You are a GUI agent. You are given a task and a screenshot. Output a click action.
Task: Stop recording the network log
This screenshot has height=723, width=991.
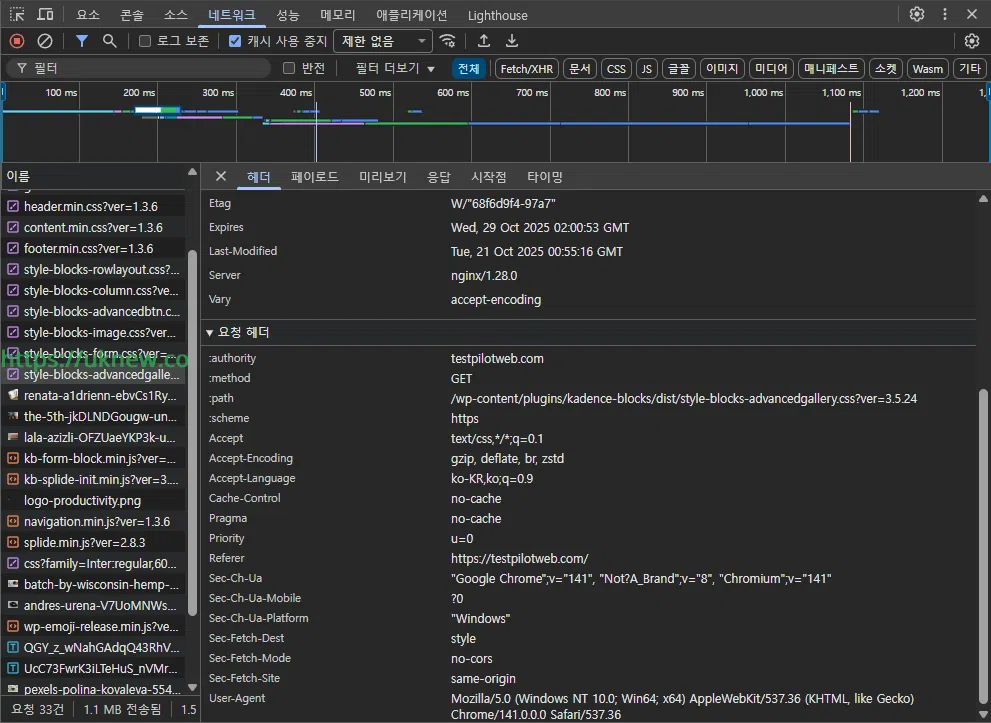click(x=17, y=41)
